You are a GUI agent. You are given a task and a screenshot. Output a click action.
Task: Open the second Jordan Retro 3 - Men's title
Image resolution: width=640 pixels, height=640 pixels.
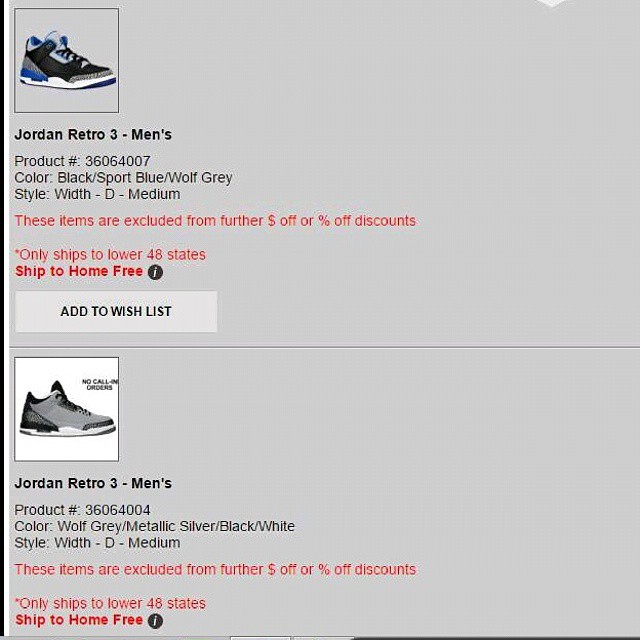pos(93,483)
